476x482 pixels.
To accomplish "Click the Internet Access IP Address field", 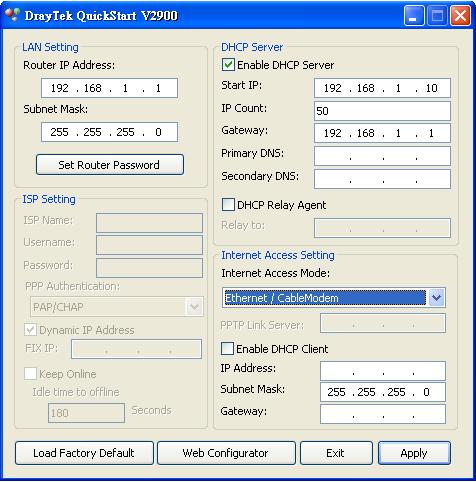I will pyautogui.click(x=383, y=371).
